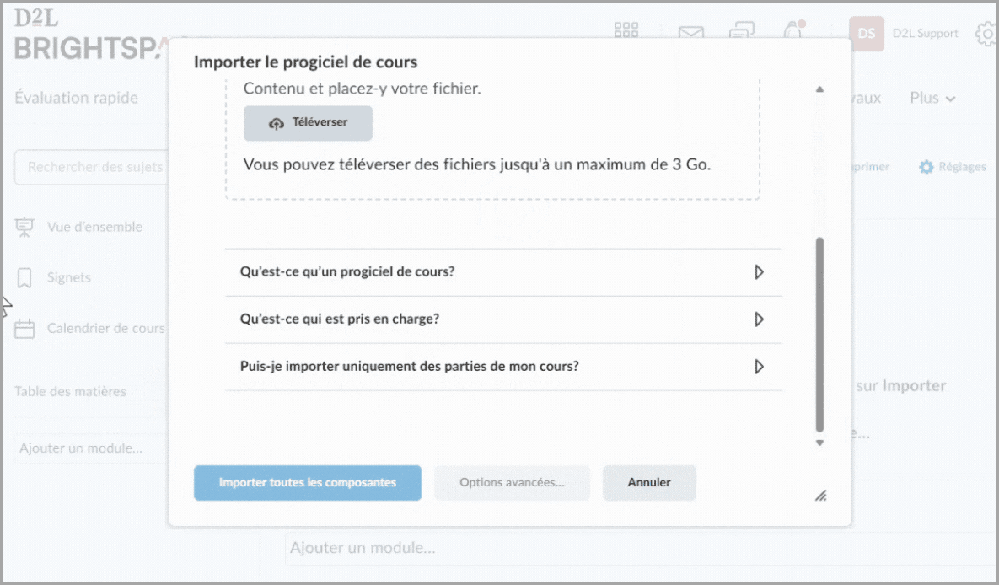This screenshot has height=585, width=999.
Task: Click the Téléverser upload button
Action: click(x=307, y=123)
